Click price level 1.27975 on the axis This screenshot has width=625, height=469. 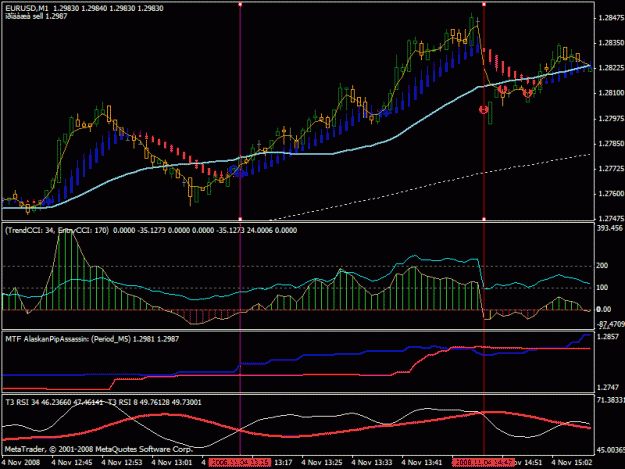[x=610, y=119]
